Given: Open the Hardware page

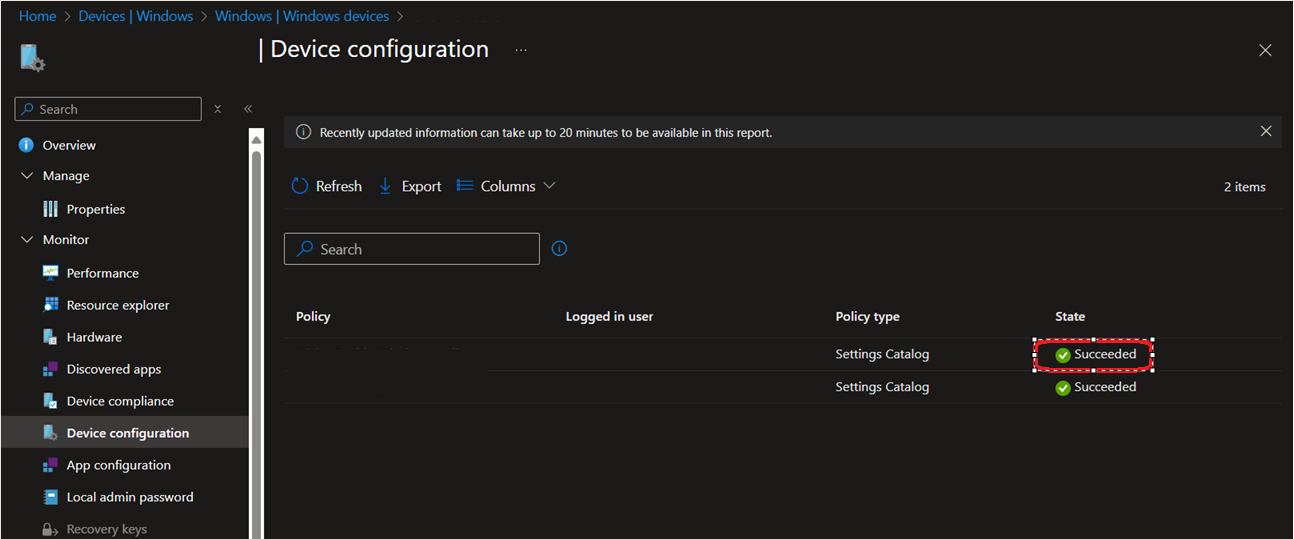Looking at the screenshot, I should click(94, 337).
